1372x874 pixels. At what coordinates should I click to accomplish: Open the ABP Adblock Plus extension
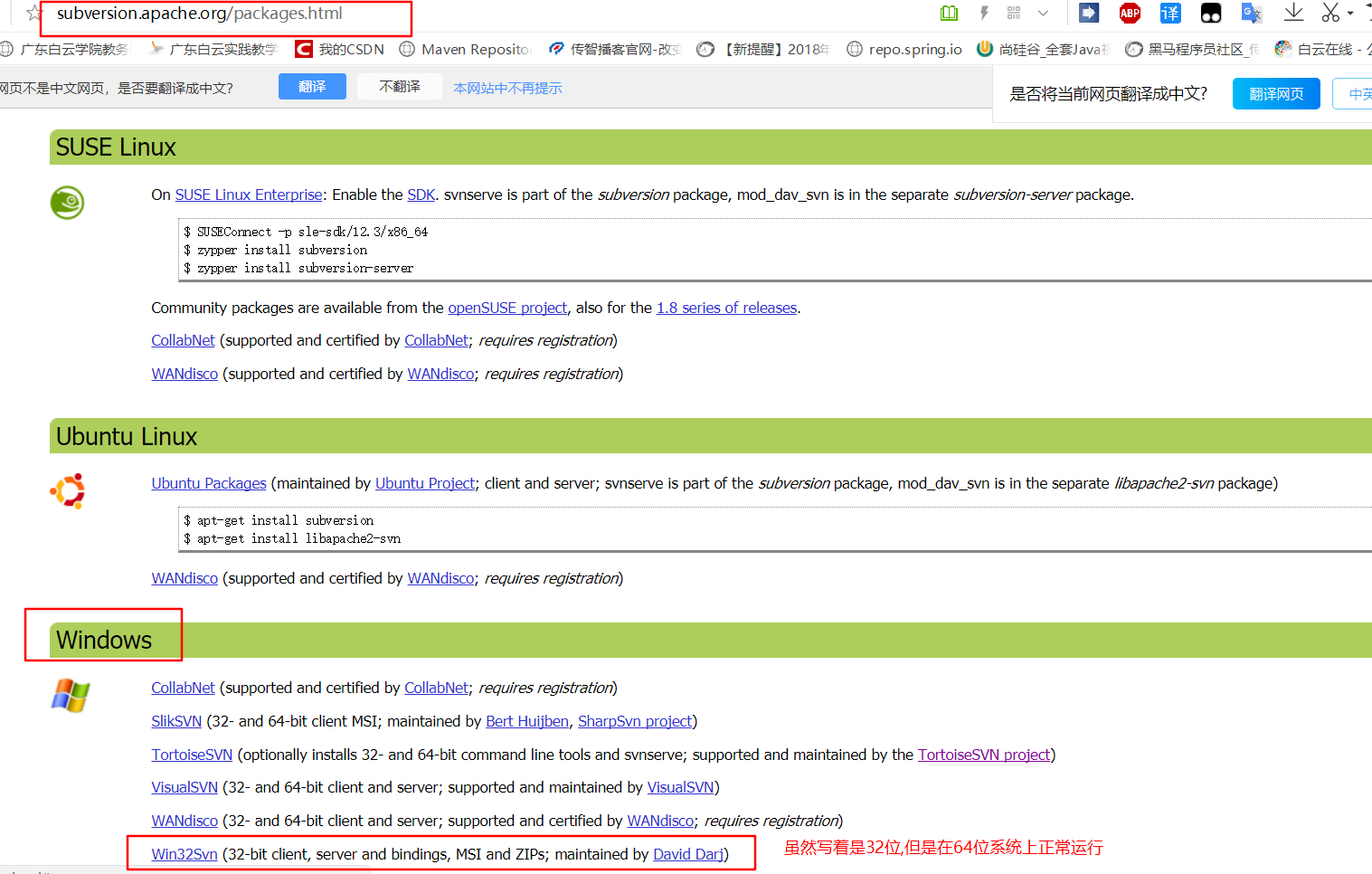(1130, 13)
